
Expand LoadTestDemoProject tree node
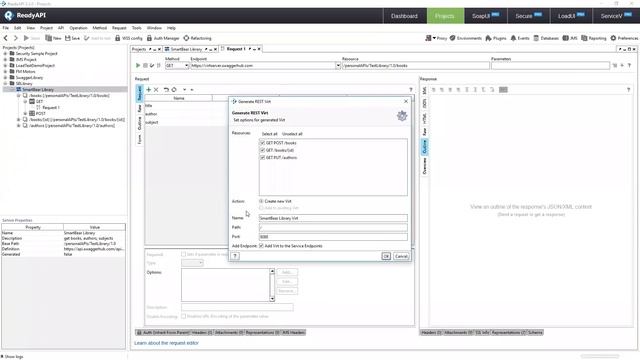point(5,65)
